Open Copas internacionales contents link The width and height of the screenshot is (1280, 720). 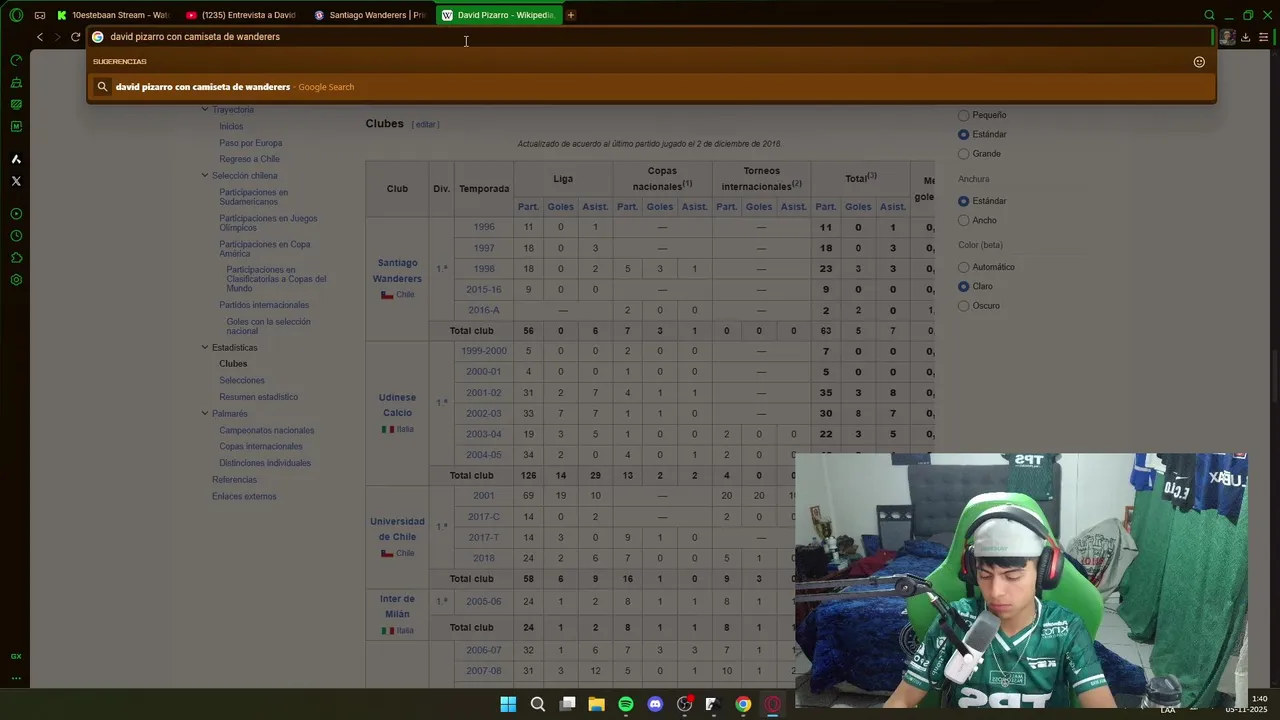point(260,446)
